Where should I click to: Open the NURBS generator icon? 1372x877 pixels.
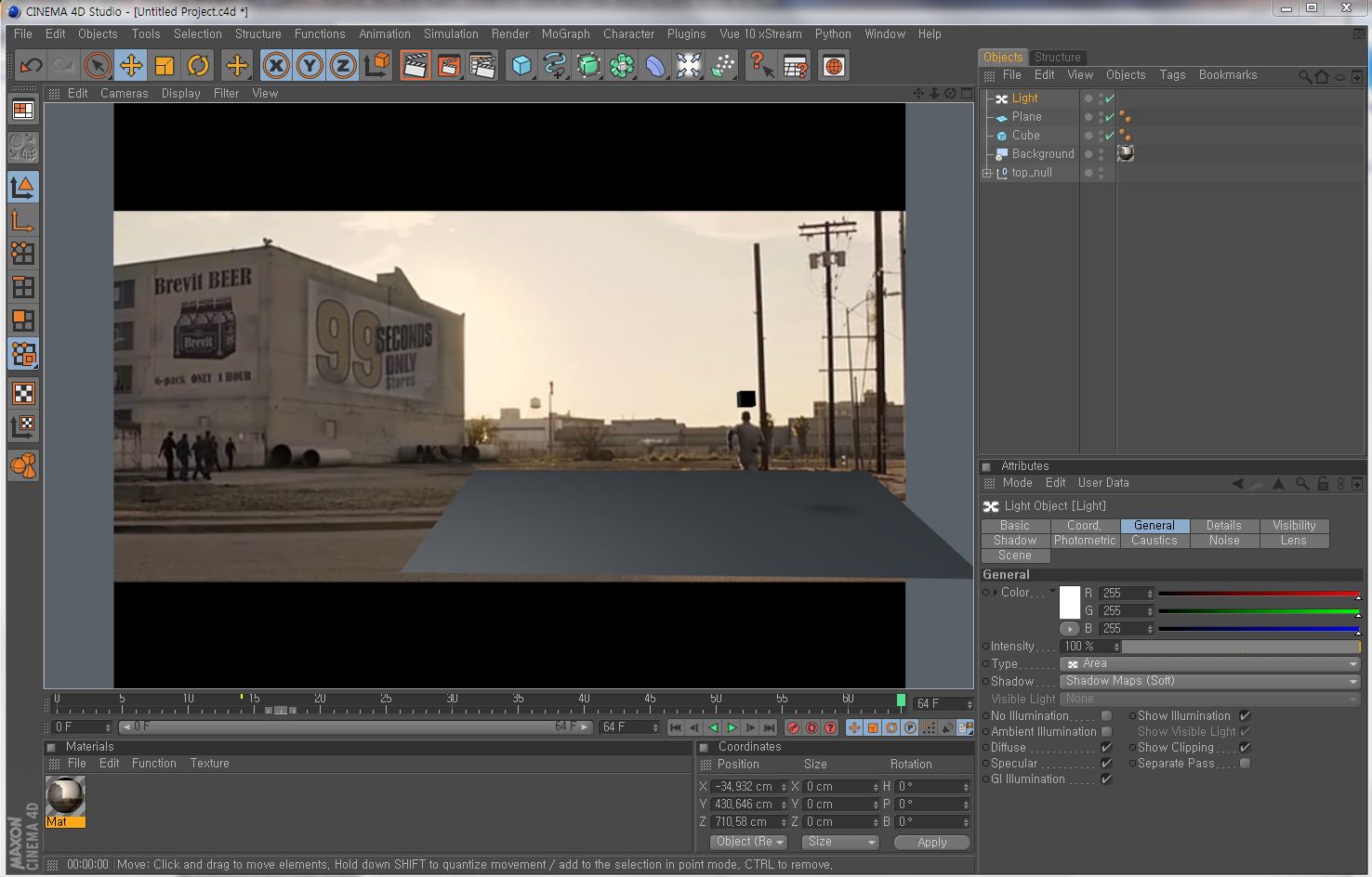588,66
